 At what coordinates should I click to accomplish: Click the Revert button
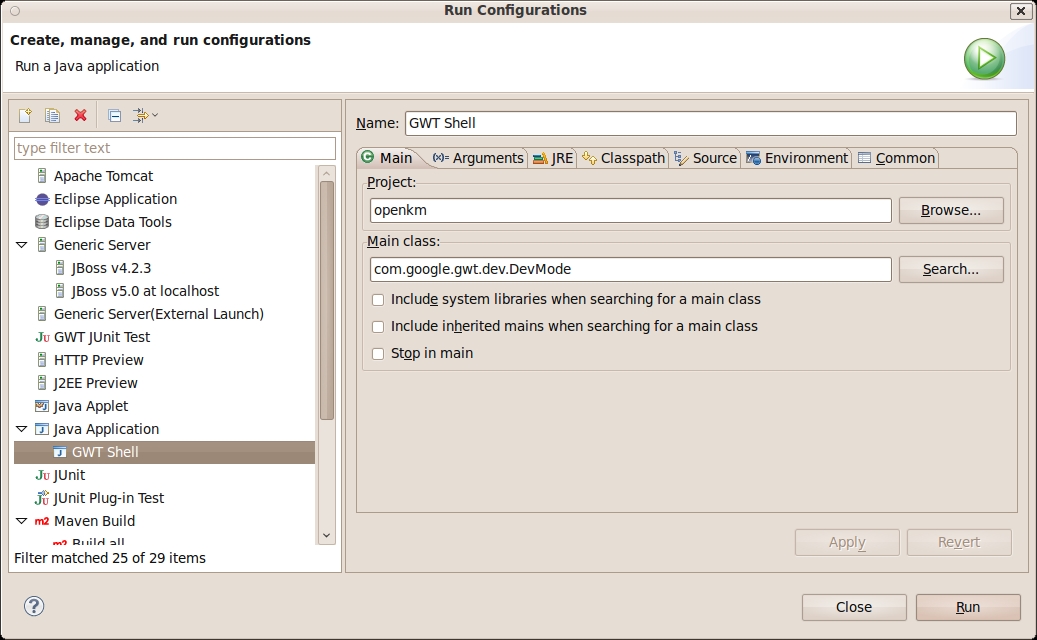tap(959, 542)
